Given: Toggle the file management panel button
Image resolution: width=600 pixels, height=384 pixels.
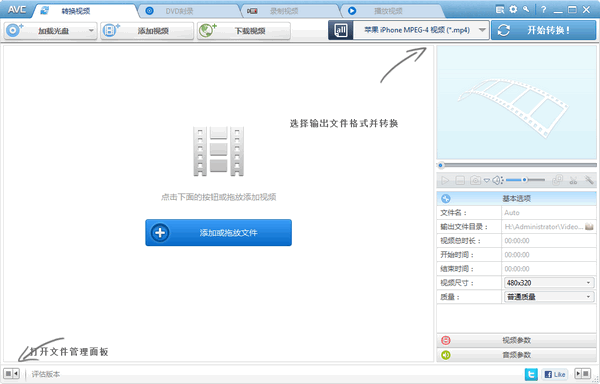Looking at the screenshot, I should coord(11,373).
